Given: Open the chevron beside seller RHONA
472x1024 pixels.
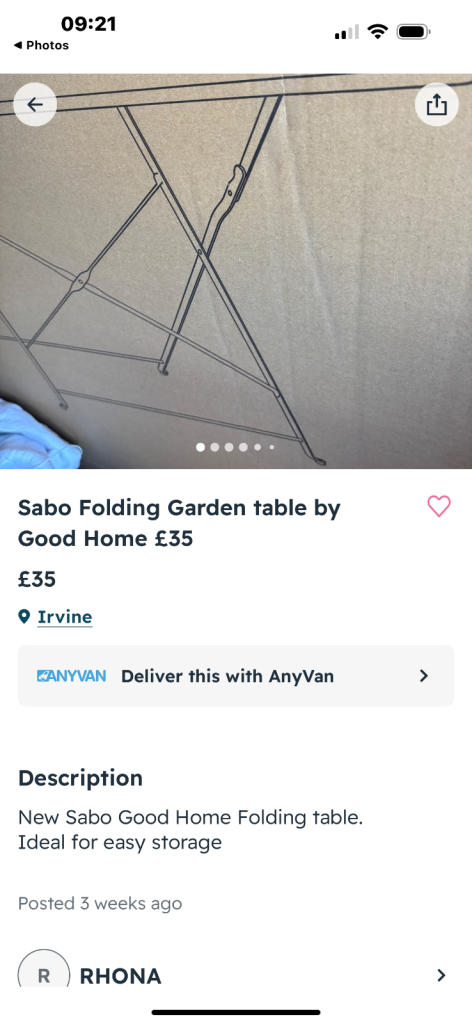Looking at the screenshot, I should click(441, 975).
